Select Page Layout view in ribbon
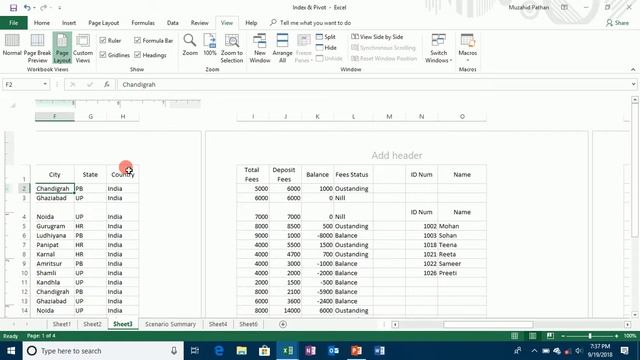This screenshot has width=640, height=360. pyautogui.click(x=62, y=48)
